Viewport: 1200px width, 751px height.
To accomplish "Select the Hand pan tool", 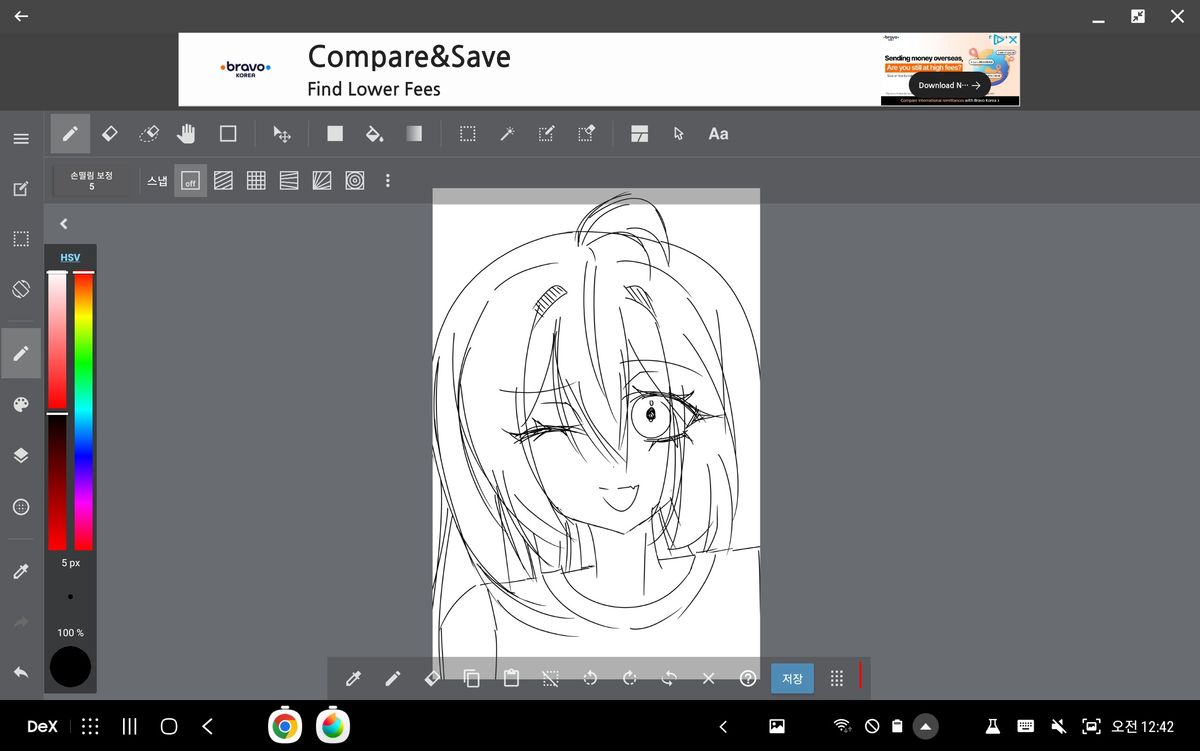I will 186,133.
